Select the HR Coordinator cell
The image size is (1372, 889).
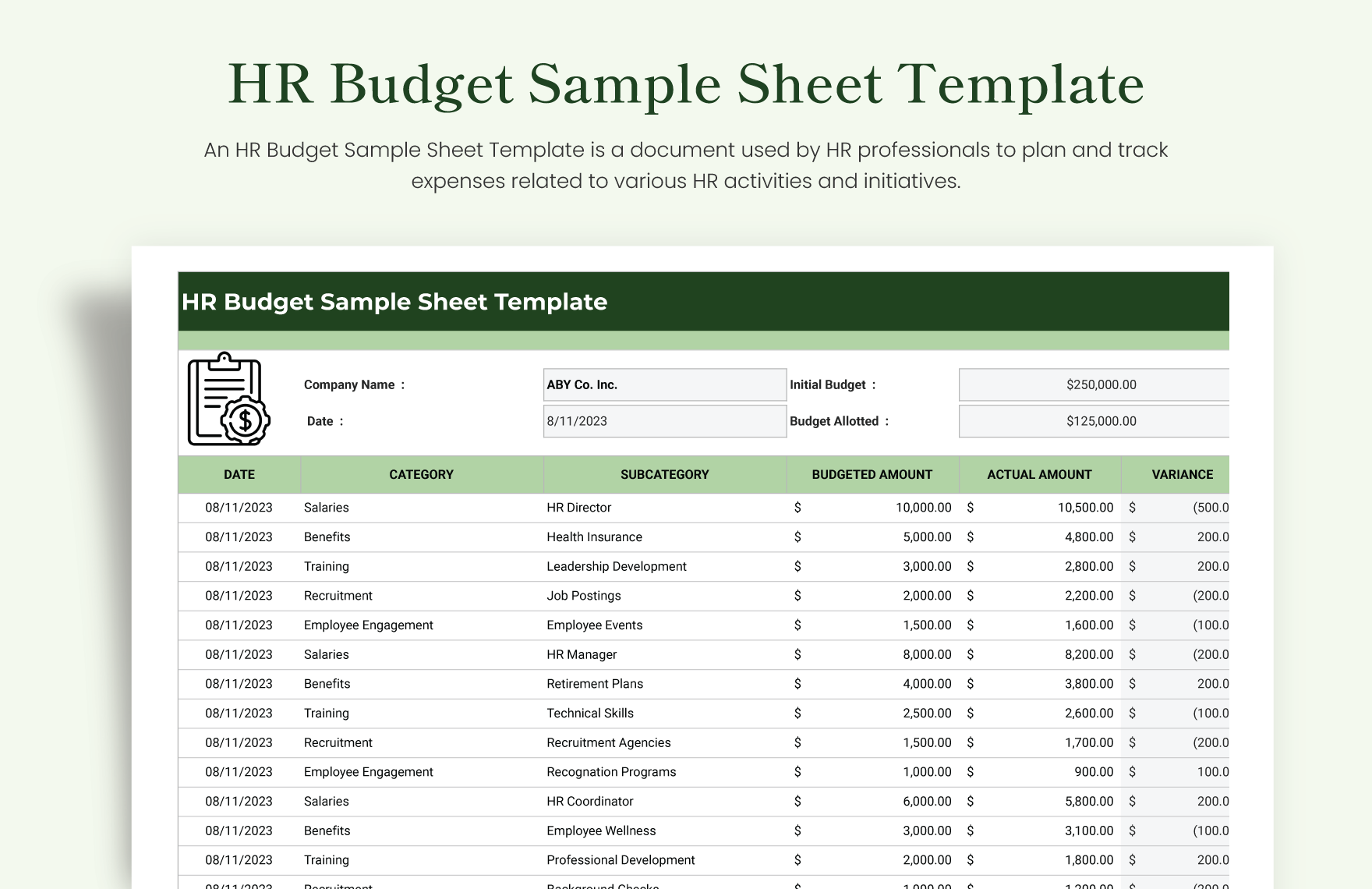665,802
